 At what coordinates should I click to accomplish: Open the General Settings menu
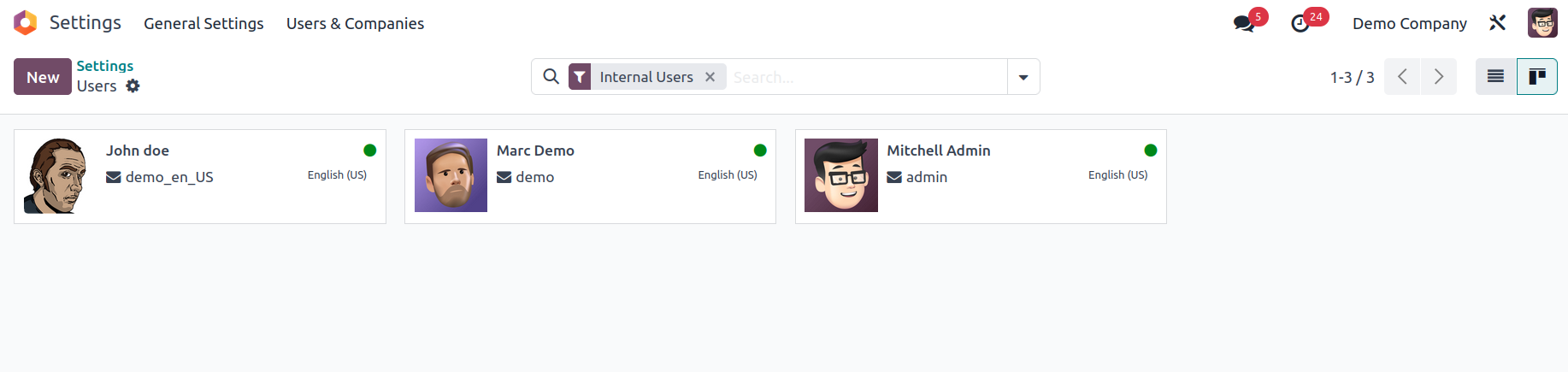pos(203,24)
